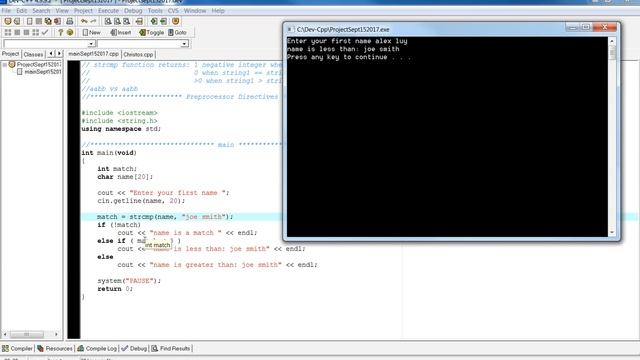Click the Goto bookmark button
The width and height of the screenshot is (640, 360).
tap(178, 32)
